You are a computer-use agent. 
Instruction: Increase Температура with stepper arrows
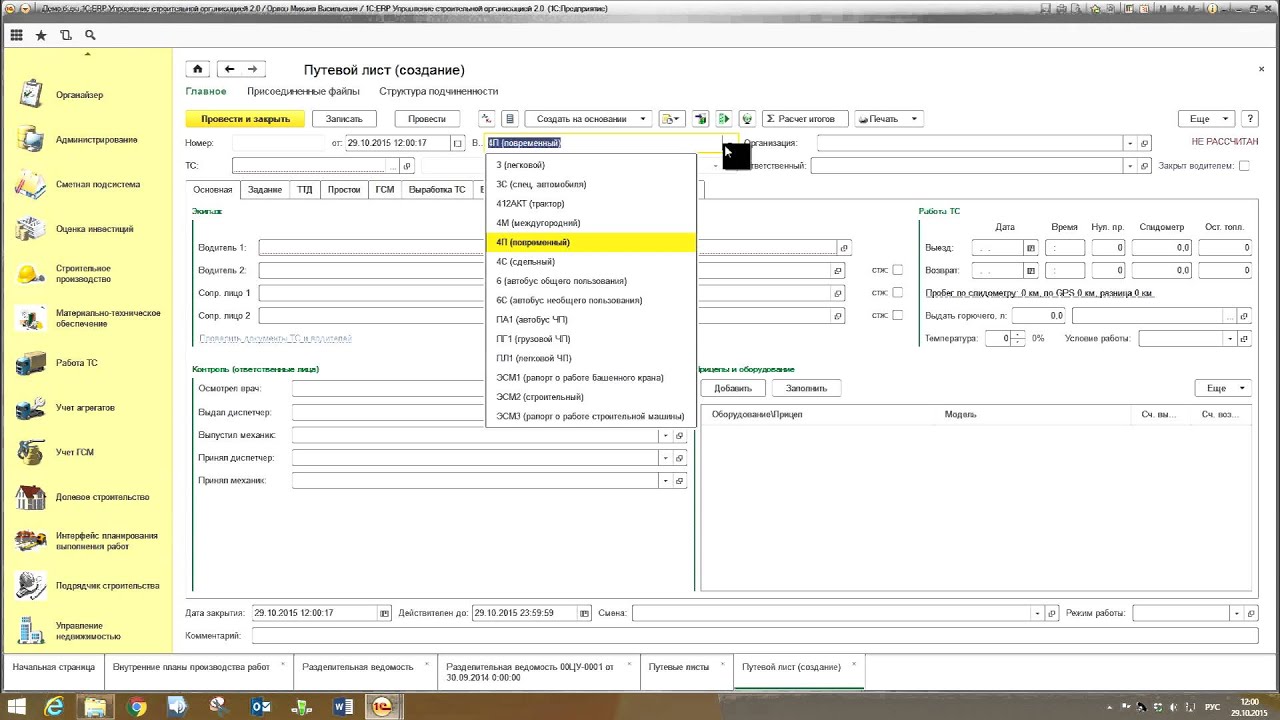coord(1019,335)
